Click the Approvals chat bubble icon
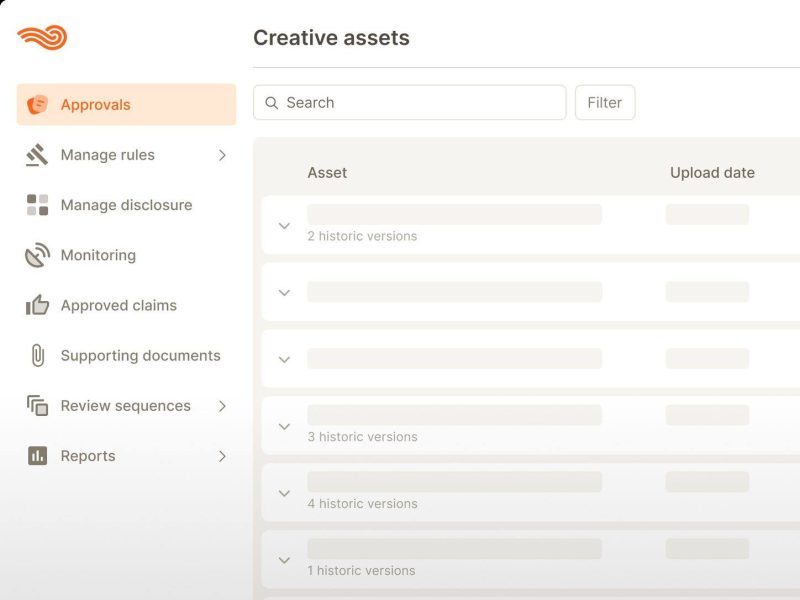The image size is (800, 600). pos(37,105)
